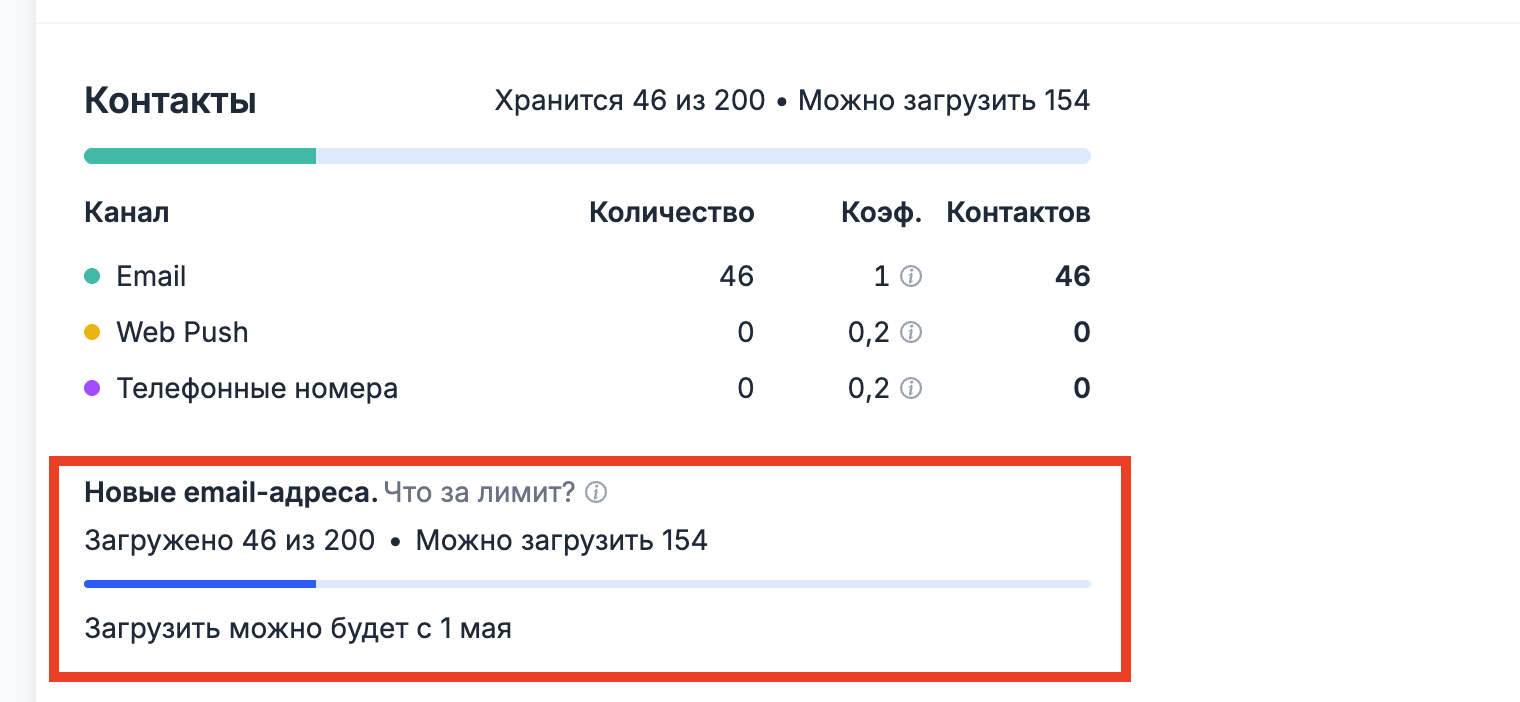Click the Загрузить можно будет с 1 мая text
1520x702 pixels.
(297, 628)
